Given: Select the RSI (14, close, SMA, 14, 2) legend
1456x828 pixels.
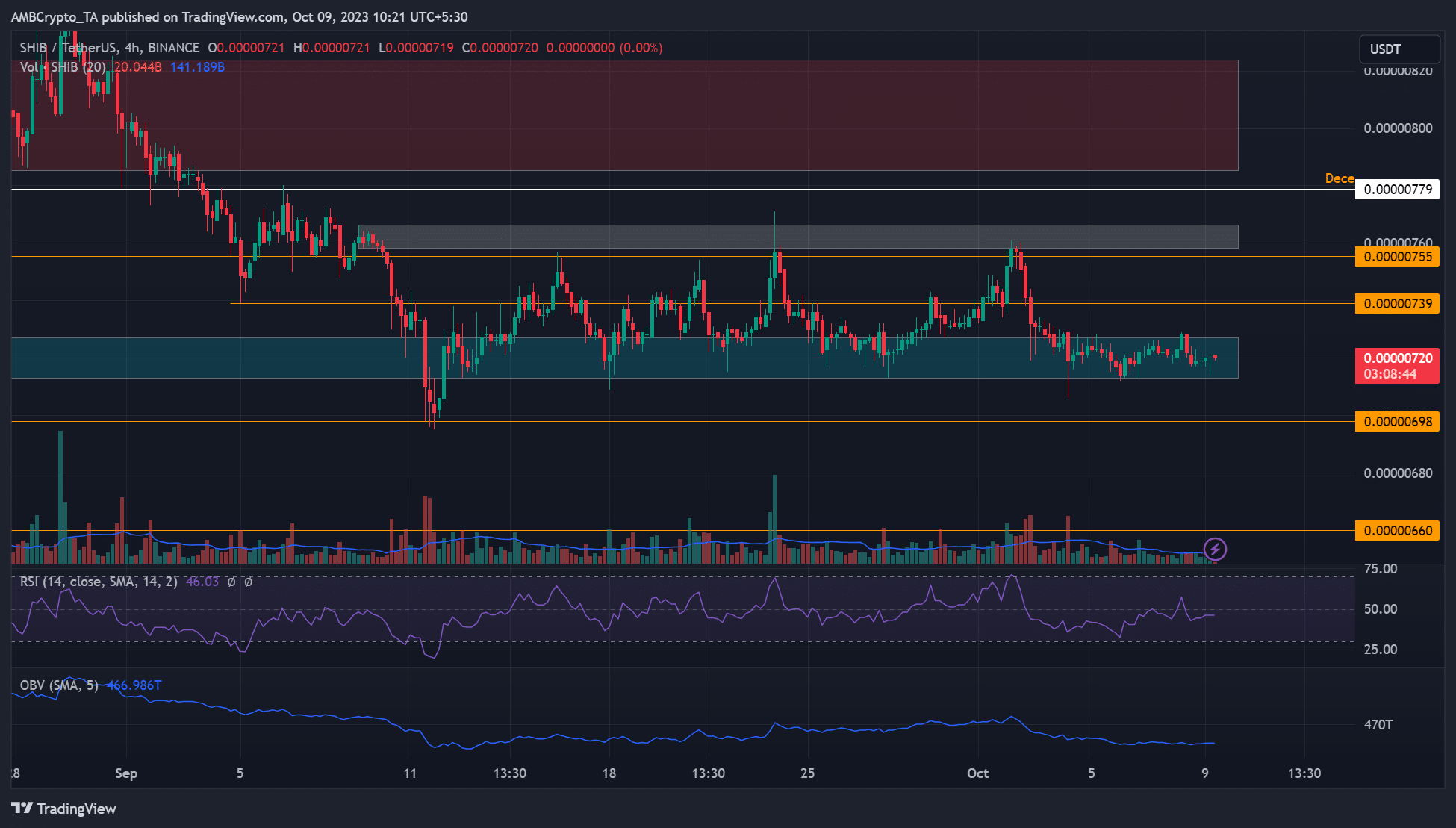Looking at the screenshot, I should click(x=99, y=582).
